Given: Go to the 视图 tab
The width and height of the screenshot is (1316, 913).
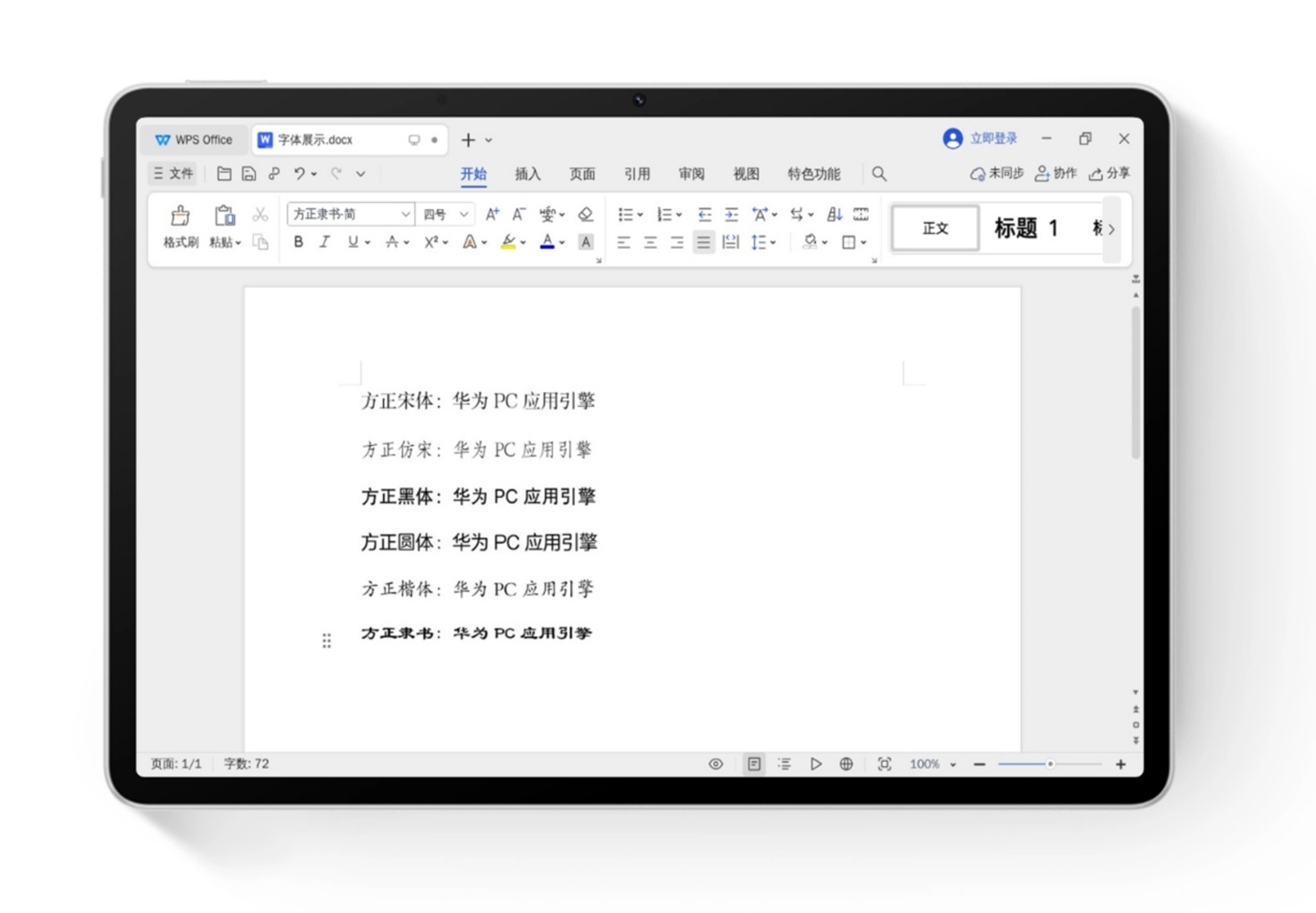Looking at the screenshot, I should pyautogui.click(x=747, y=174).
